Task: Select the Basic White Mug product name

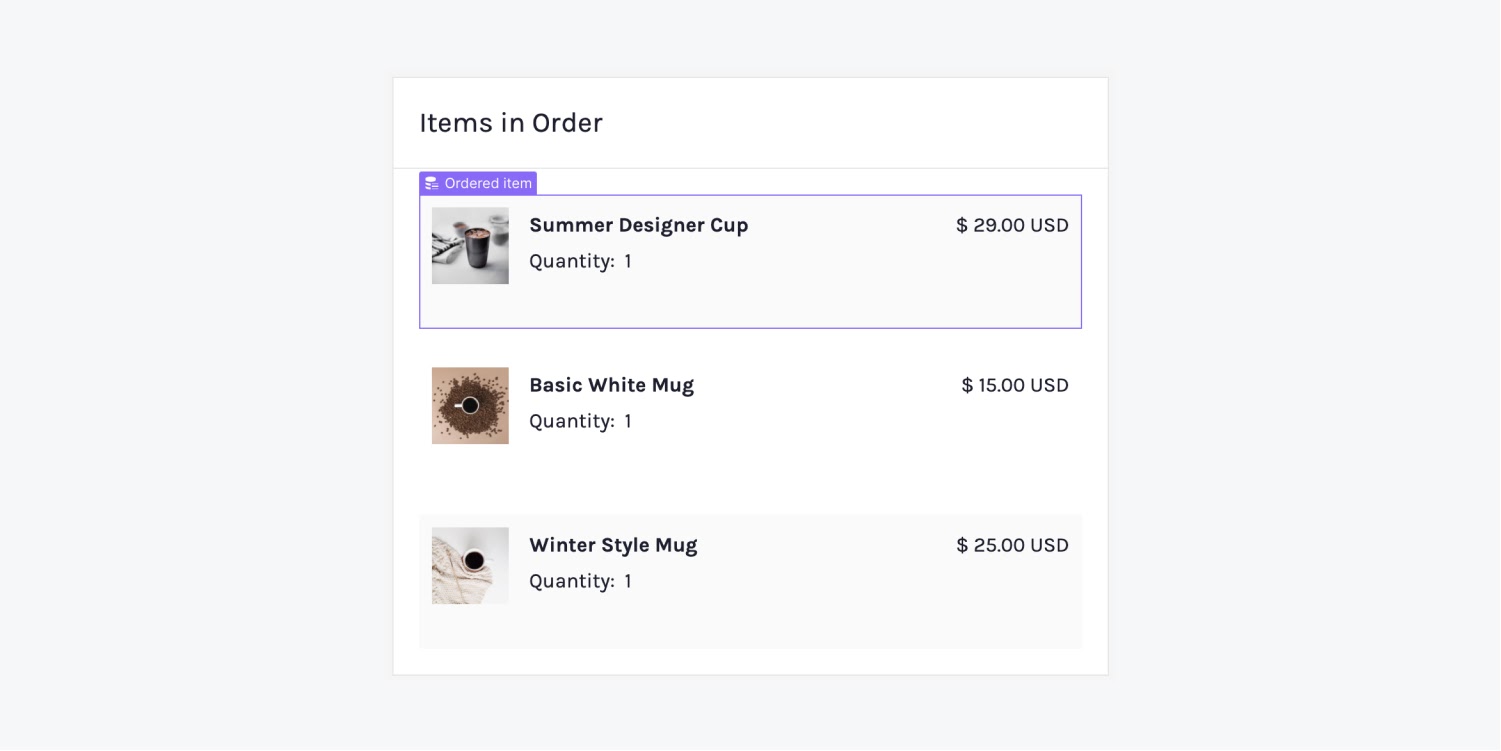Action: click(x=612, y=385)
